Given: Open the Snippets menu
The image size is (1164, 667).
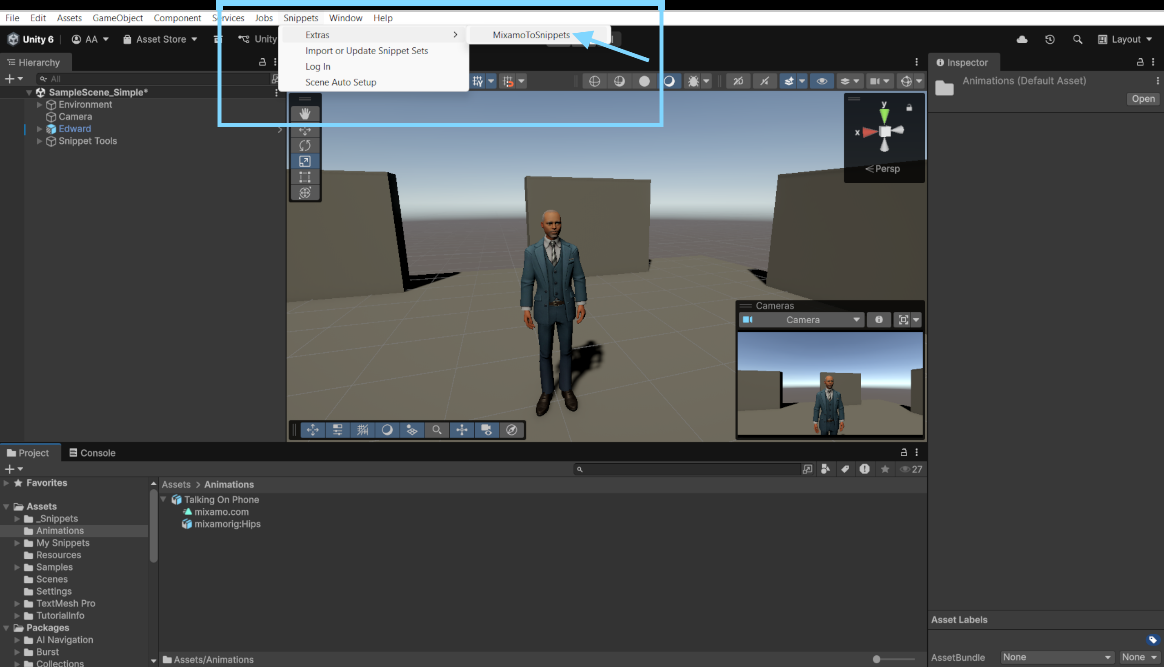Looking at the screenshot, I should tap(301, 18).
